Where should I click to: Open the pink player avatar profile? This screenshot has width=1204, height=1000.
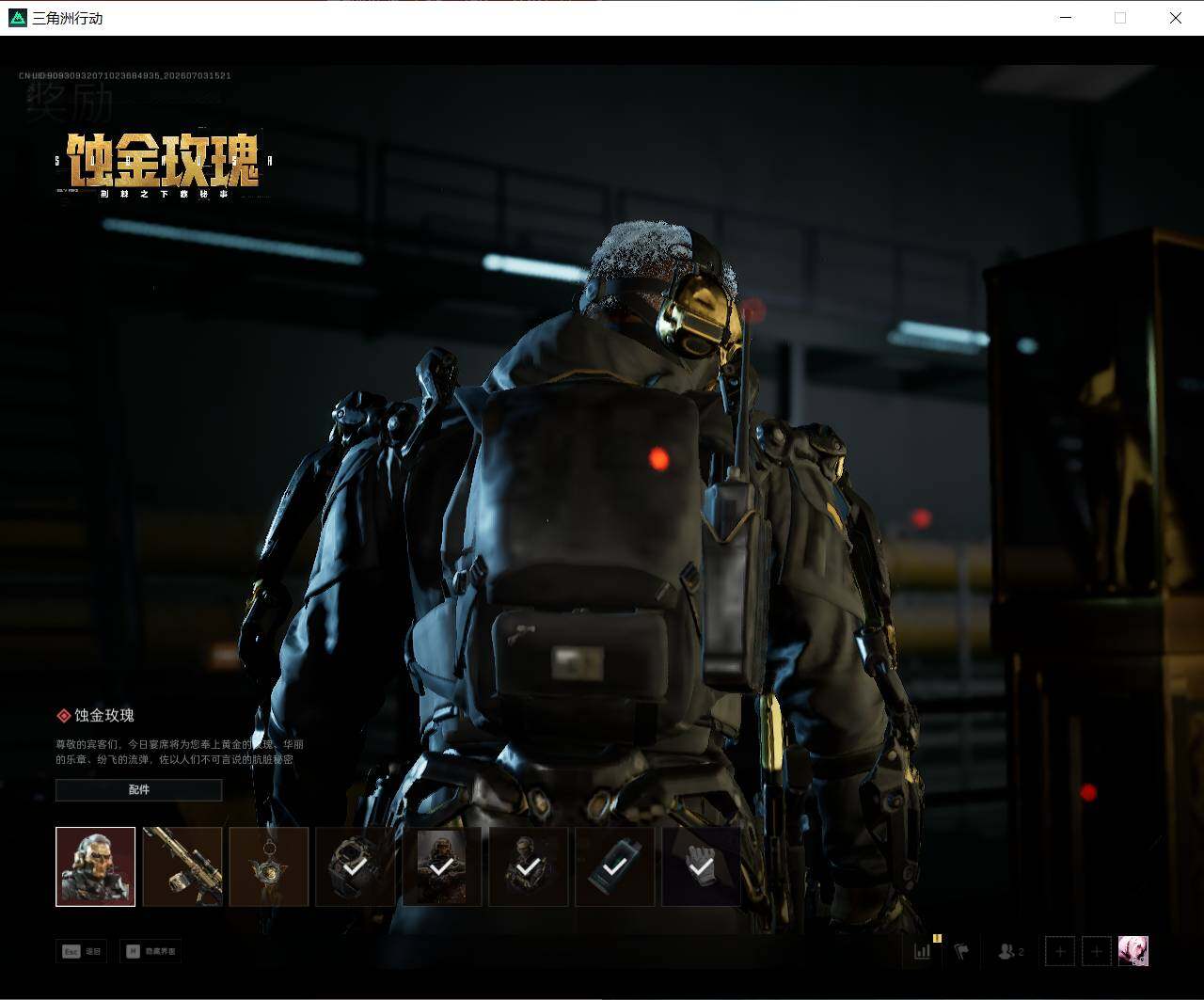coord(1133,951)
